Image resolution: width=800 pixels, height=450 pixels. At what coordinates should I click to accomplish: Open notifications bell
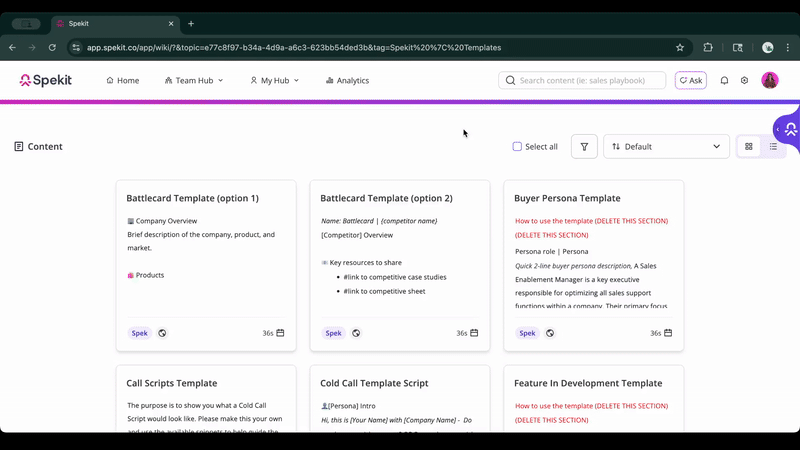tap(724, 80)
